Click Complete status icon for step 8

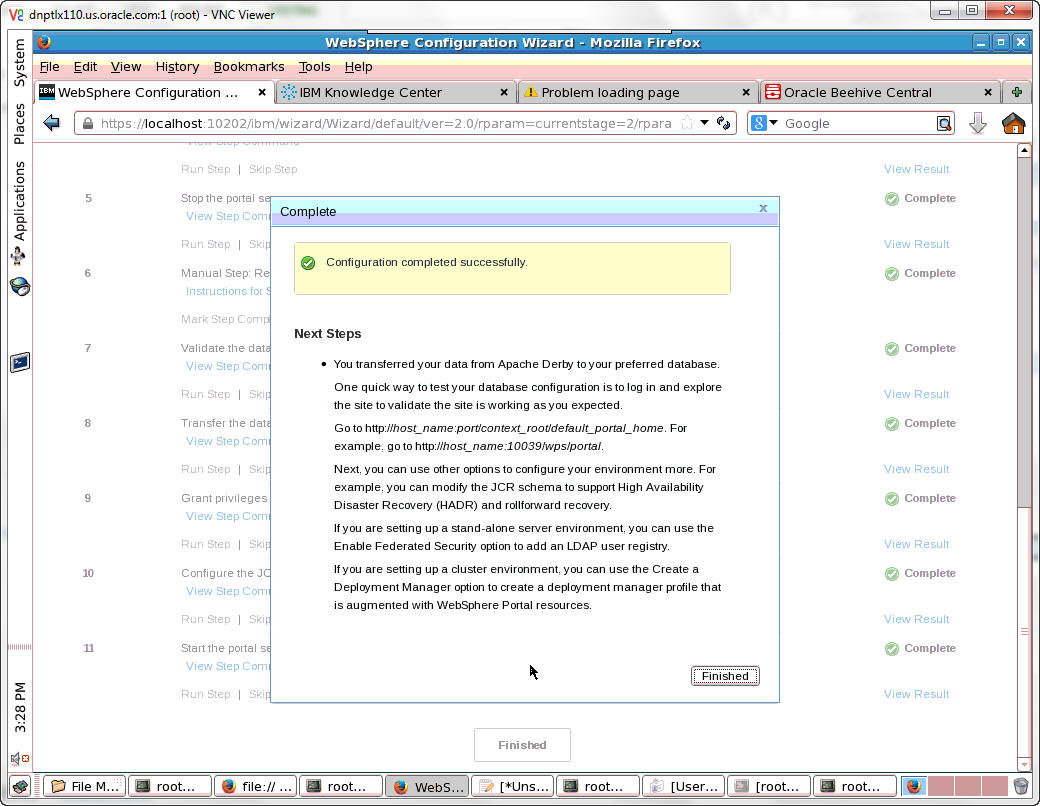tap(892, 423)
